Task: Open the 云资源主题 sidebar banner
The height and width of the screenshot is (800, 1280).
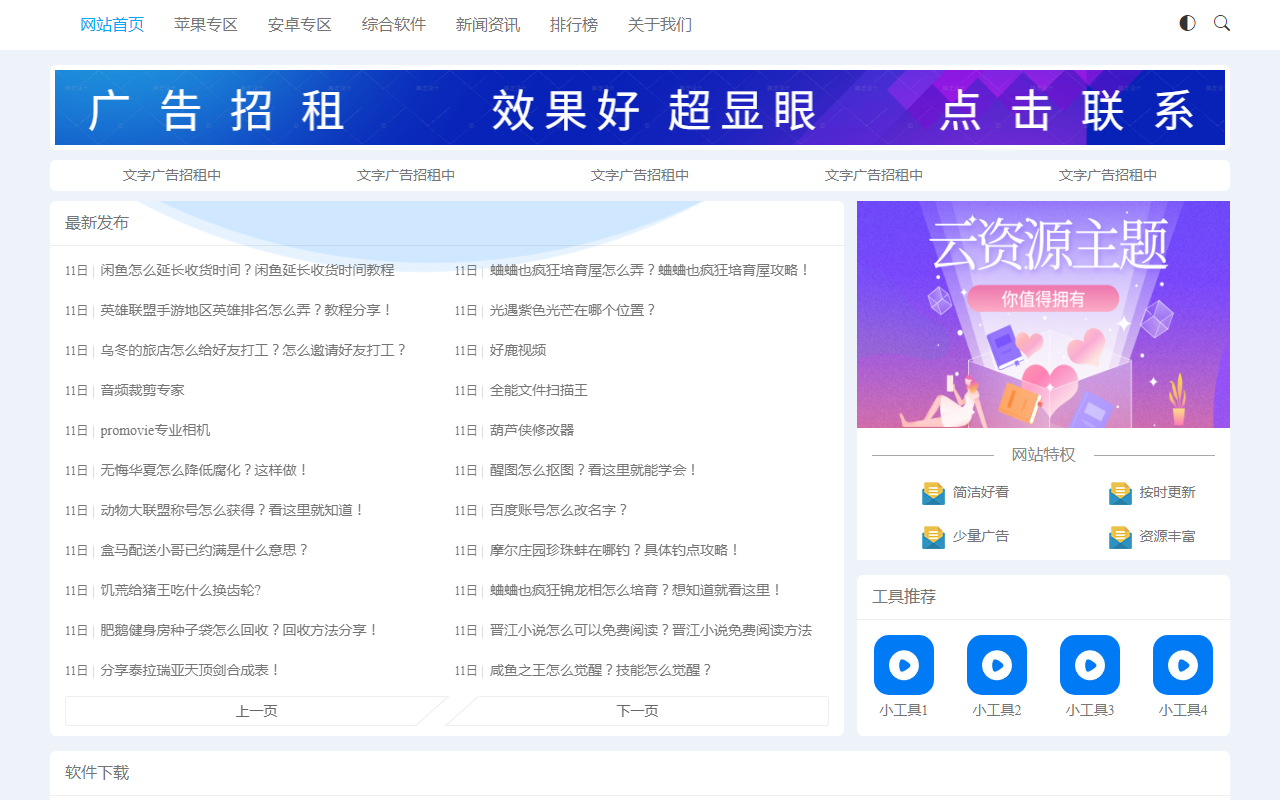Action: [1043, 314]
